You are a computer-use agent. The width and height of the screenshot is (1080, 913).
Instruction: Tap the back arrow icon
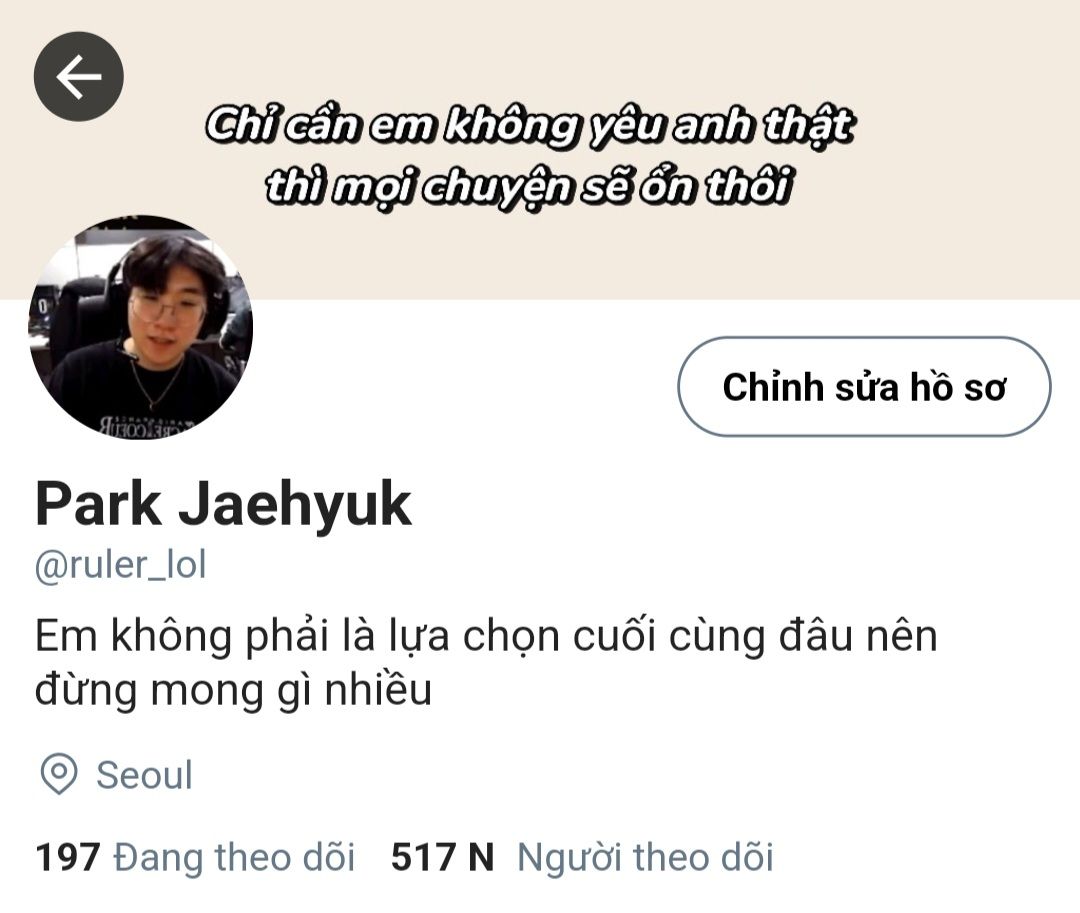pyautogui.click(x=79, y=76)
